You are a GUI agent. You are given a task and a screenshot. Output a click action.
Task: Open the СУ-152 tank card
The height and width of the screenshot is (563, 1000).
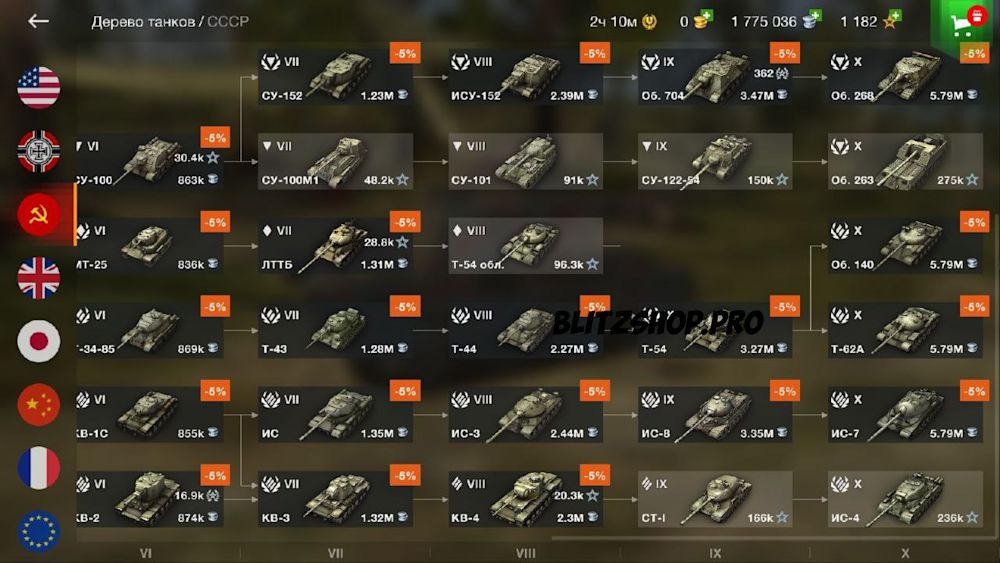click(335, 77)
